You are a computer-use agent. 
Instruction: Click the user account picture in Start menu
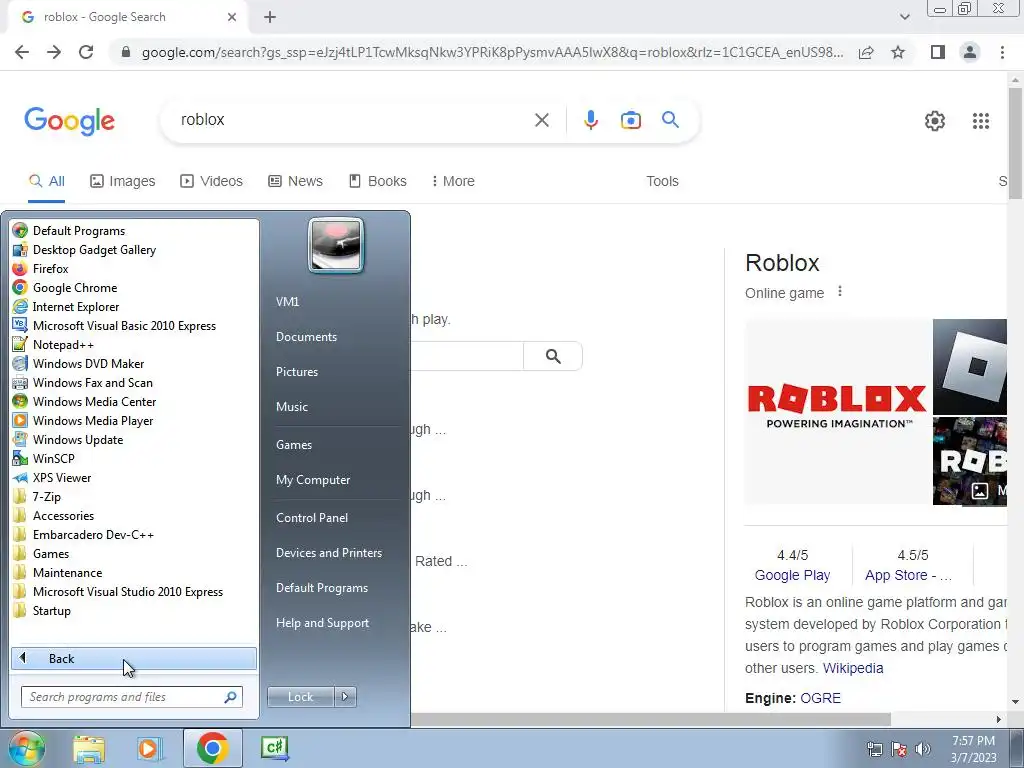pyautogui.click(x=336, y=246)
